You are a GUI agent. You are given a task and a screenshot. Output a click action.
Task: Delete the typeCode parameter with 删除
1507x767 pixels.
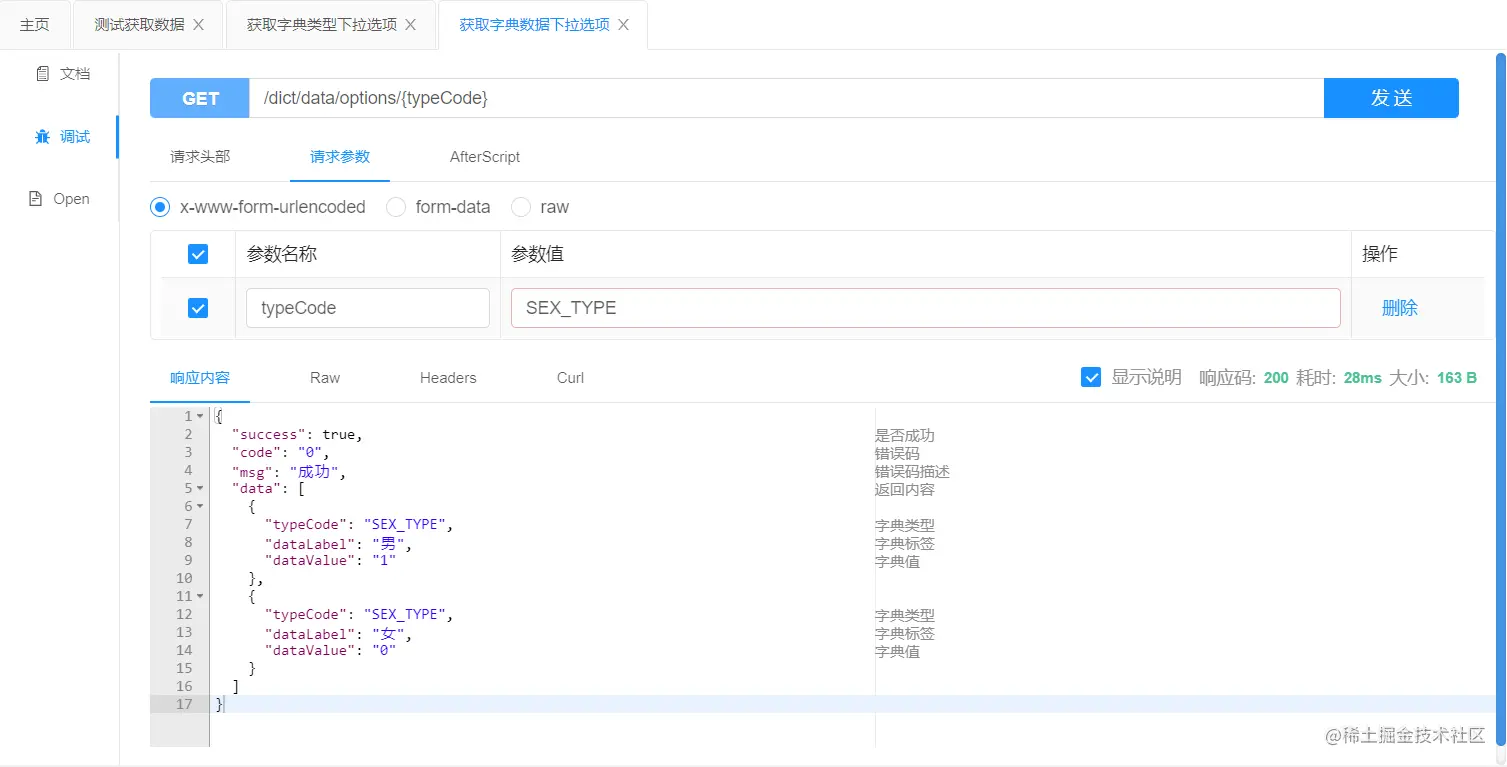(x=1400, y=308)
